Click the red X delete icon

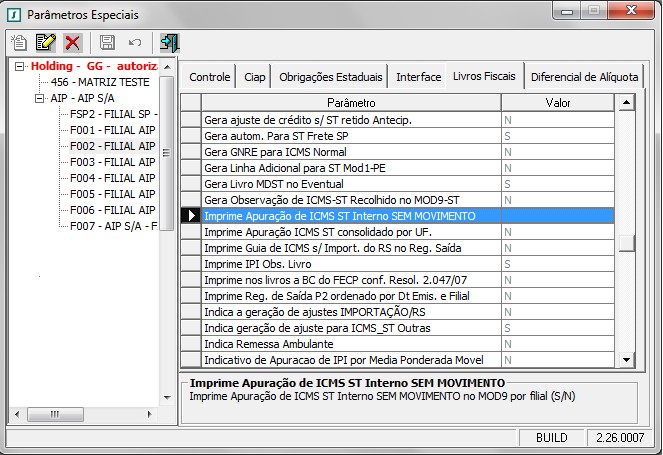[72, 43]
